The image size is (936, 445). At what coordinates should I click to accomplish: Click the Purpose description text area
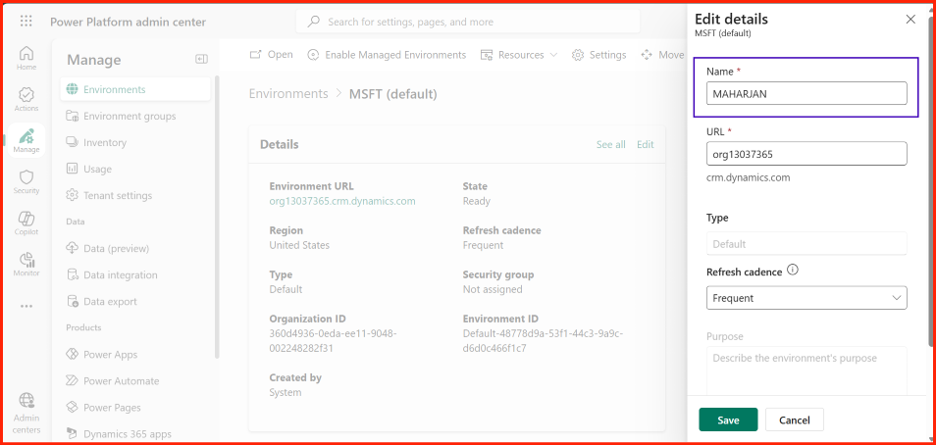(x=806, y=370)
